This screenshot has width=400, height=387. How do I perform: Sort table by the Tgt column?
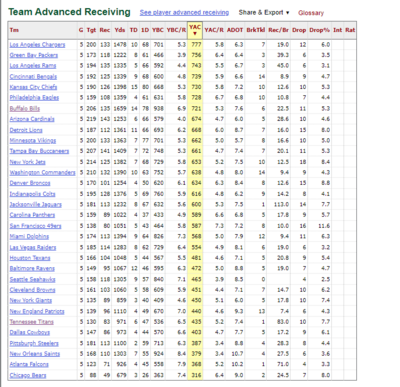tap(91, 30)
